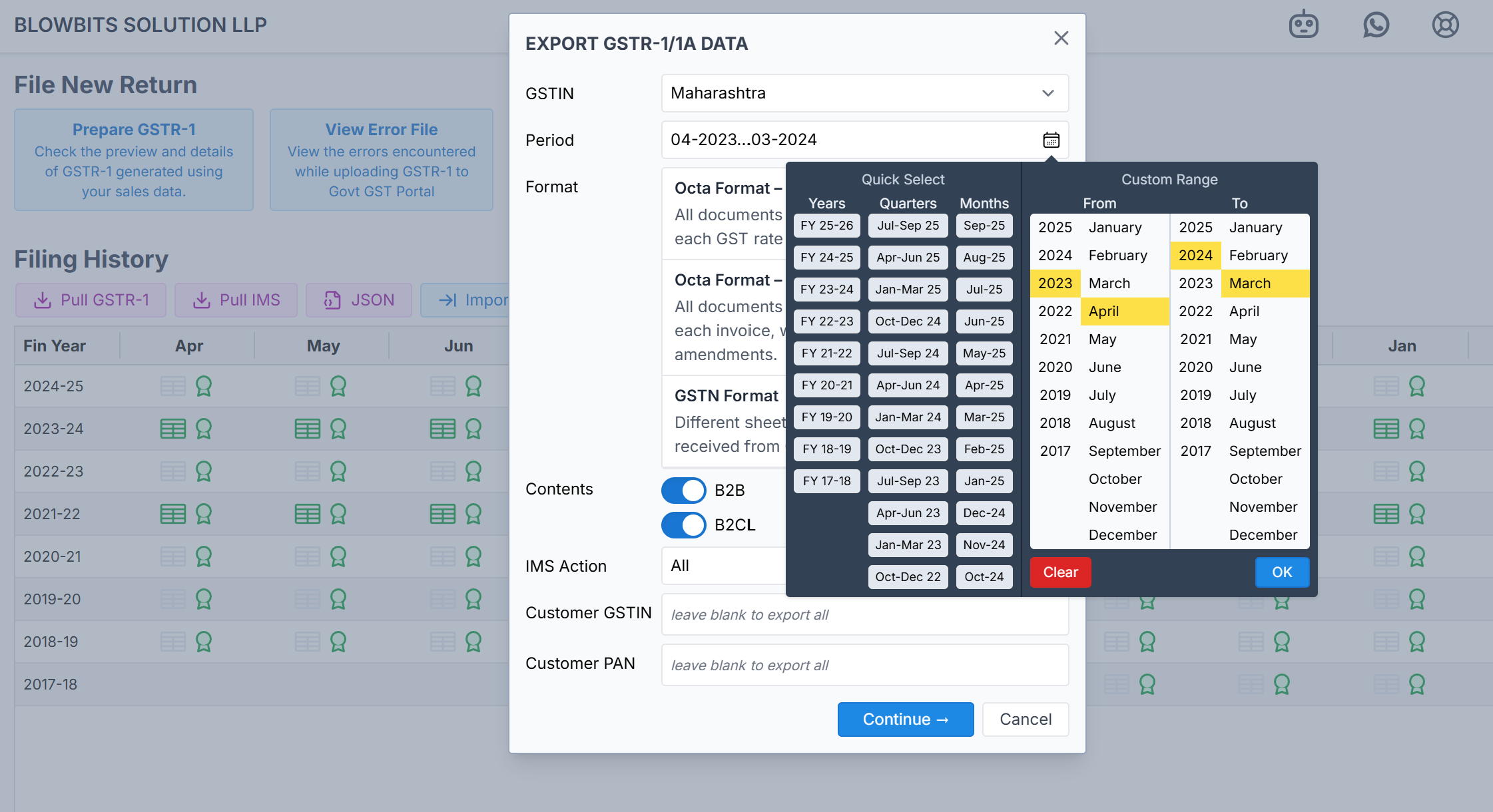Click the Customer GSTIN input field

[864, 614]
